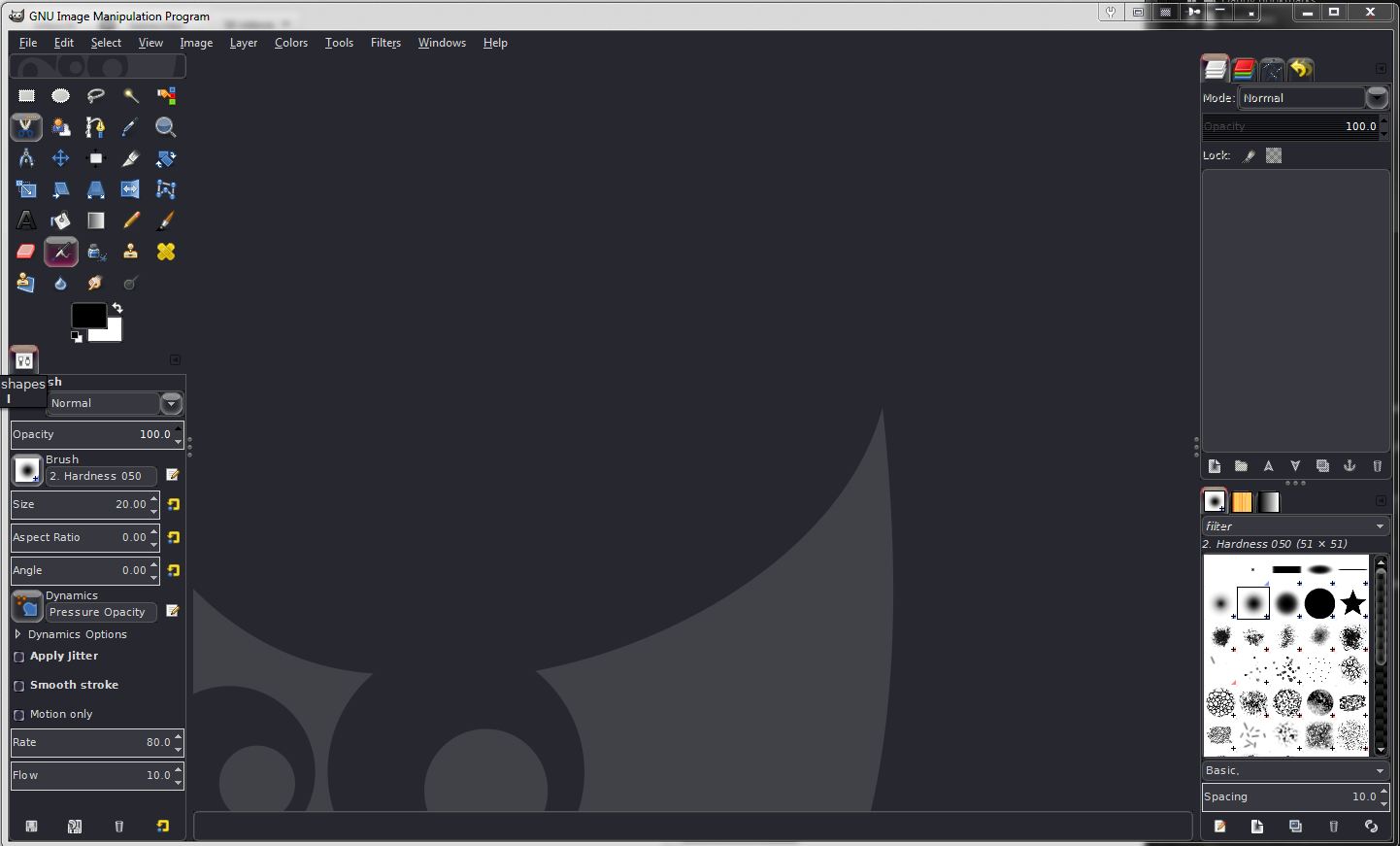Select the star brush thumbnail
Image resolution: width=1400 pixels, height=846 pixels.
[1352, 603]
